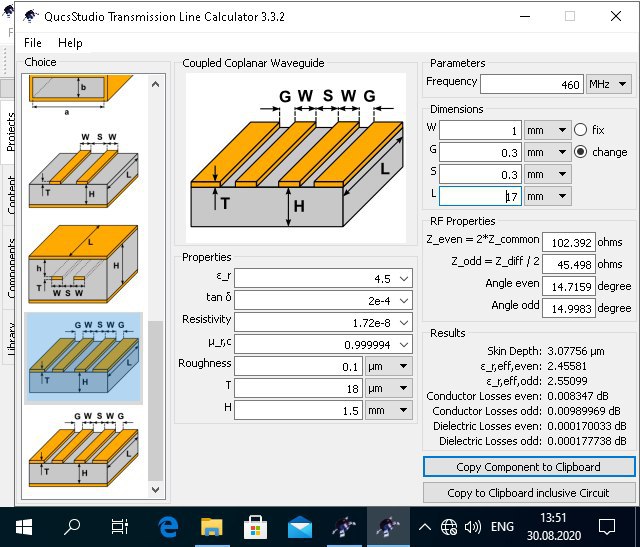Open the Frequency MHz unit dropdown
Screen dimensions: 640x547
click(608, 84)
